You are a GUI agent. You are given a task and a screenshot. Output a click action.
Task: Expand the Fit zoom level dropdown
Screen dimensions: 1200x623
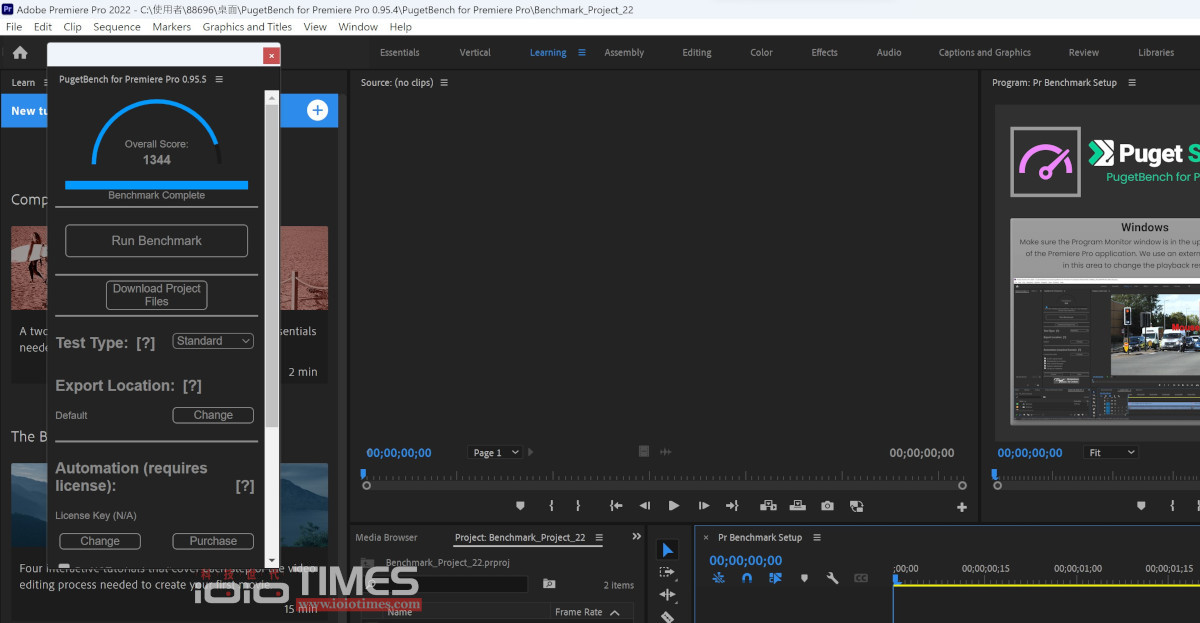[x=1111, y=453]
